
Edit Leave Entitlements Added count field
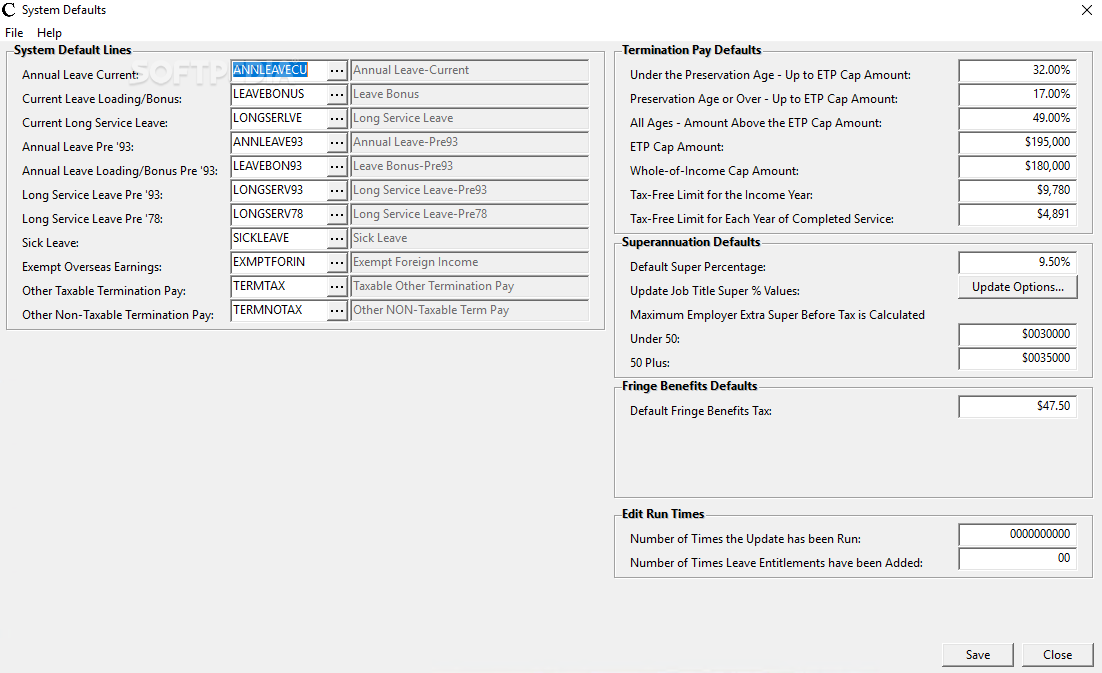tap(1018, 558)
